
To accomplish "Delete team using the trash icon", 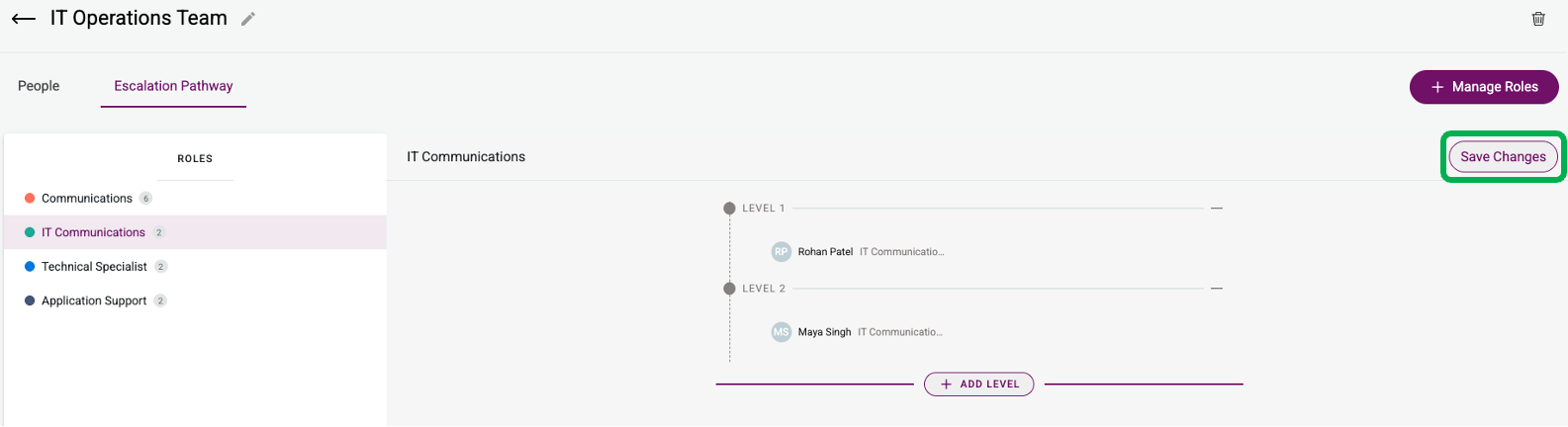I will [x=1538, y=19].
